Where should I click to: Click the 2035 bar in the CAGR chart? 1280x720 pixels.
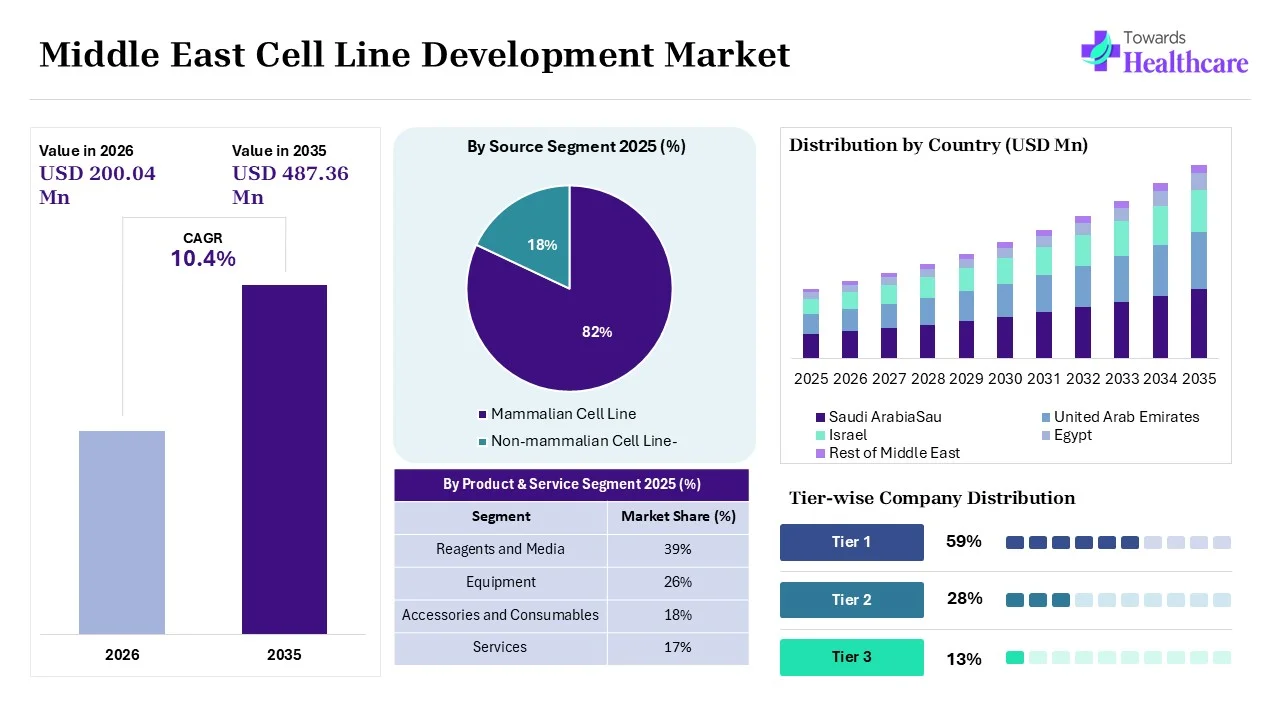[284, 459]
